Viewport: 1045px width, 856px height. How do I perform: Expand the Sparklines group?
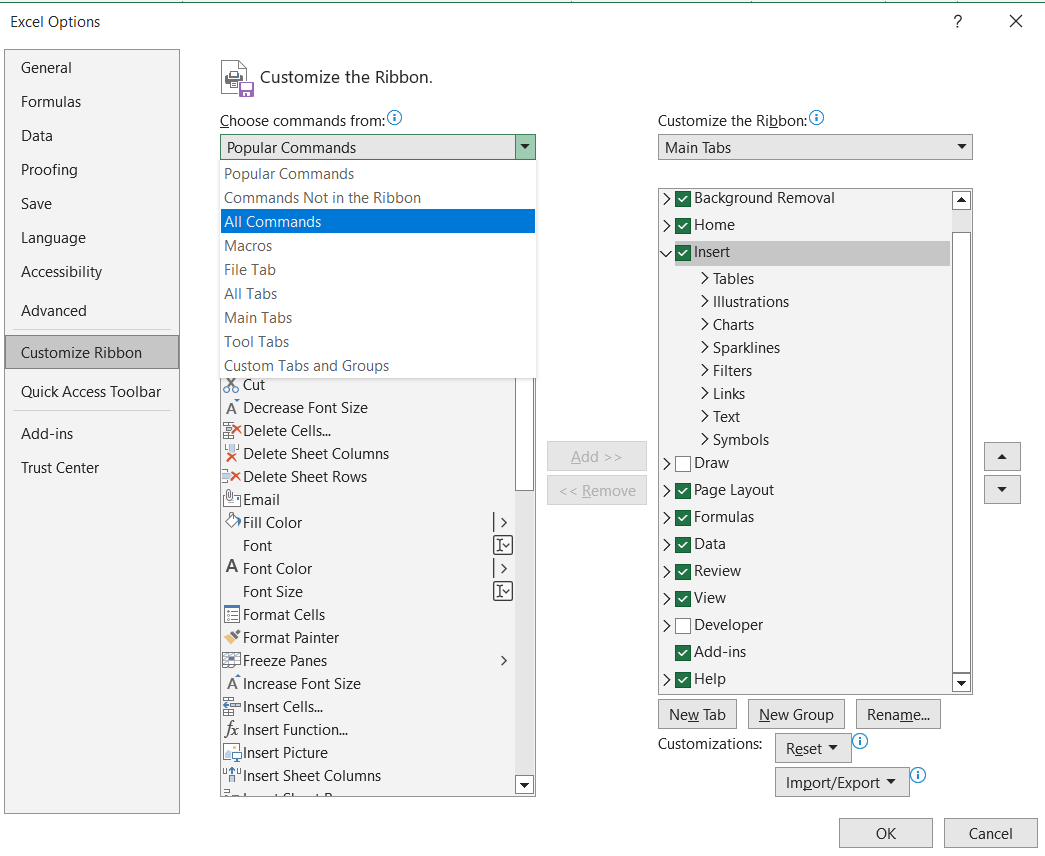pos(704,347)
